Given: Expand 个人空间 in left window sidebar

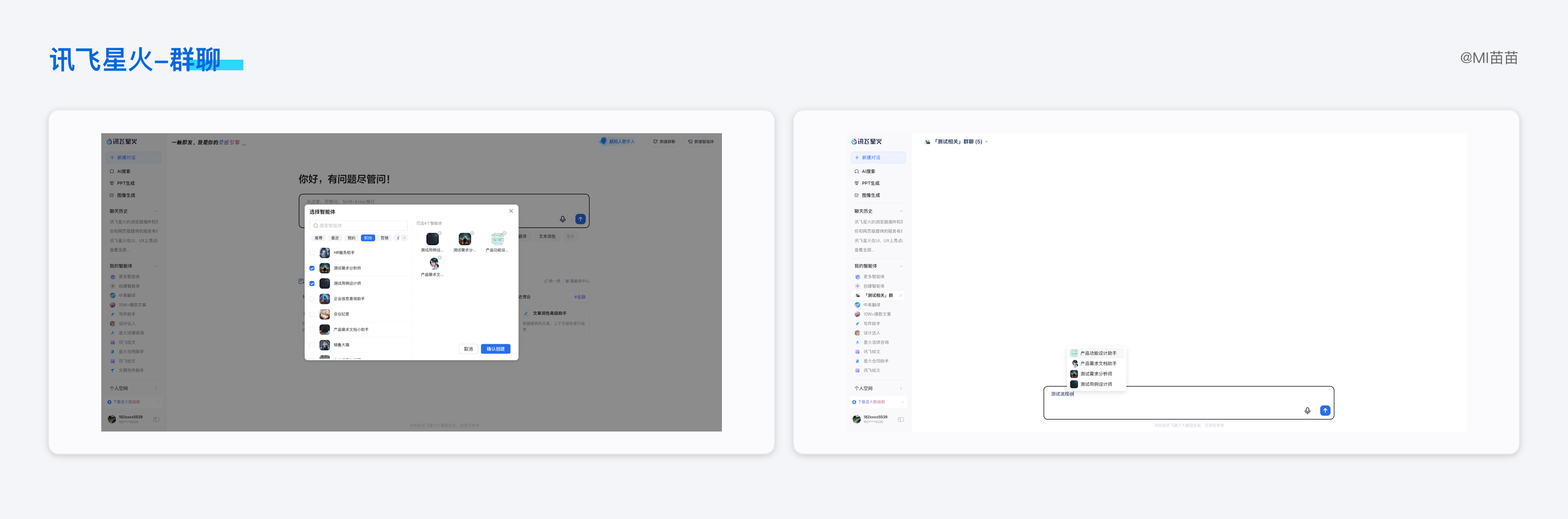Looking at the screenshot, I should pyautogui.click(x=156, y=389).
